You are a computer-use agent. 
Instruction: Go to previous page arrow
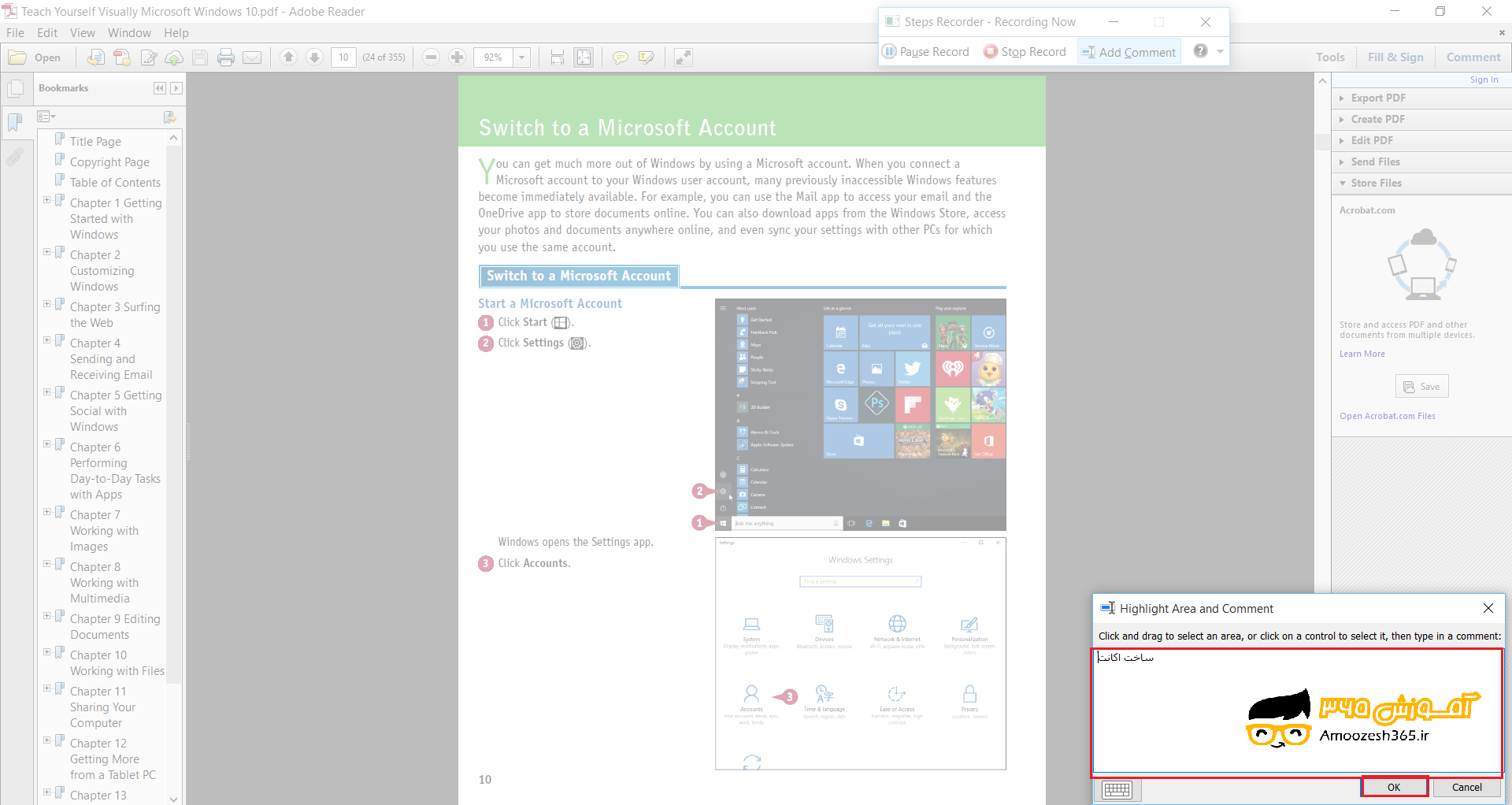click(289, 57)
